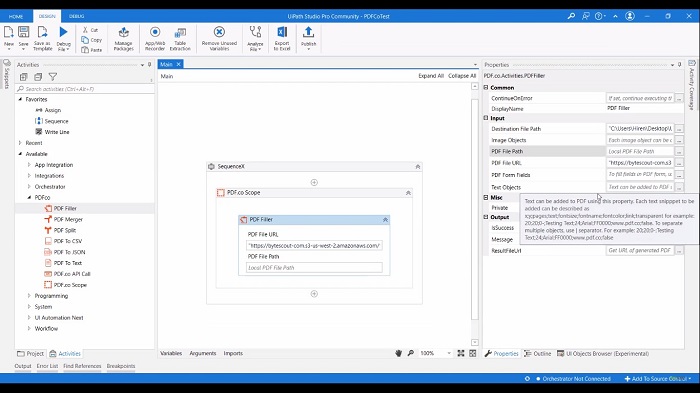Click the New file icon
The height and width of the screenshot is (393, 700).
pos(8,32)
